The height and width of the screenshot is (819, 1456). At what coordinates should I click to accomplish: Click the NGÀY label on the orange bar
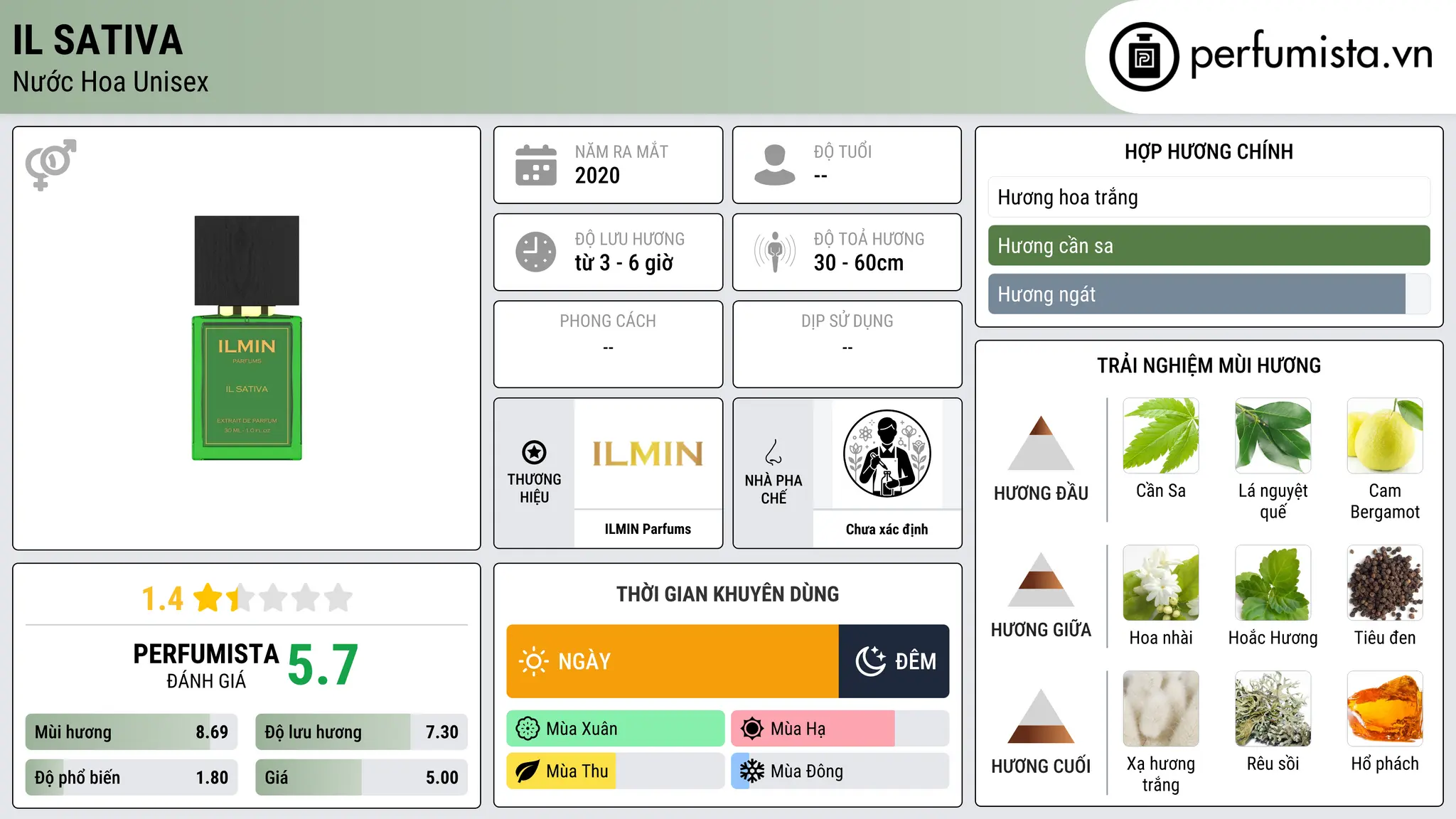584,661
